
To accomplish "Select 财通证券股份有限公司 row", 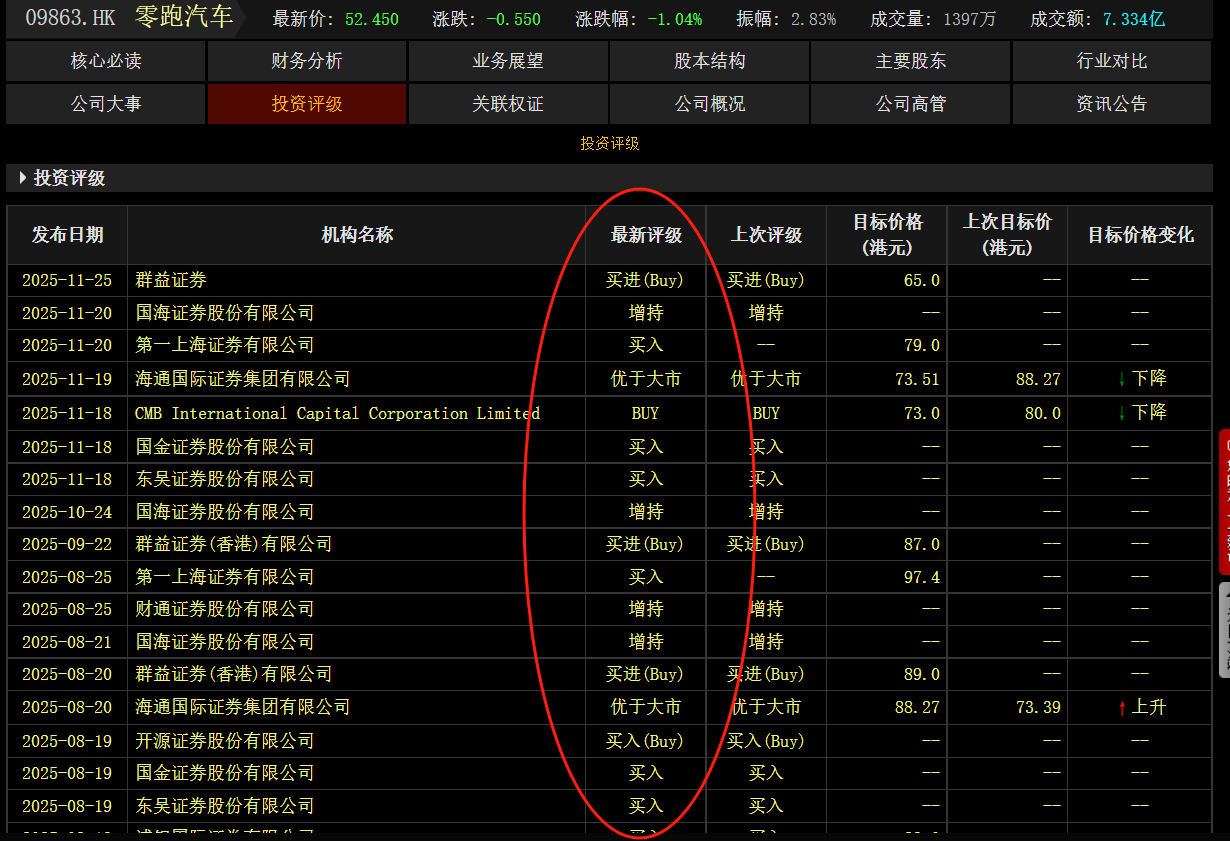I will (x=610, y=609).
